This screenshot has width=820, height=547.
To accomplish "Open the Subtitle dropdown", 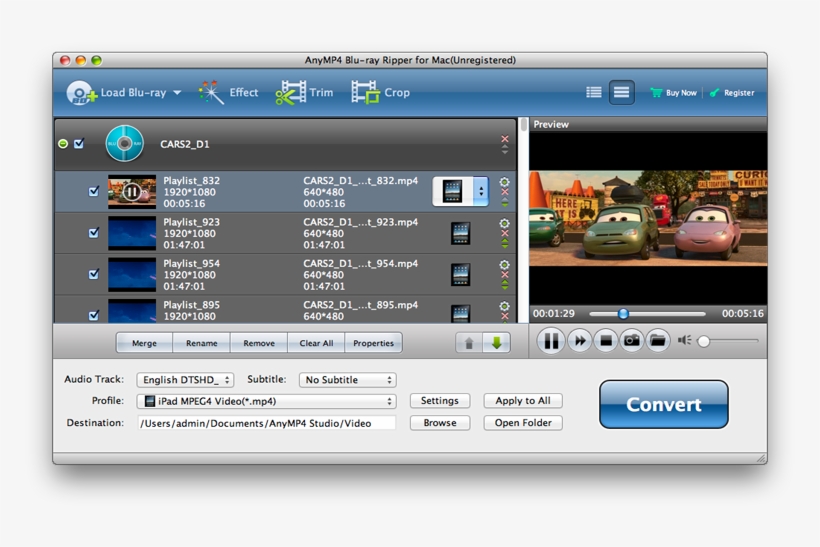I will point(348,380).
